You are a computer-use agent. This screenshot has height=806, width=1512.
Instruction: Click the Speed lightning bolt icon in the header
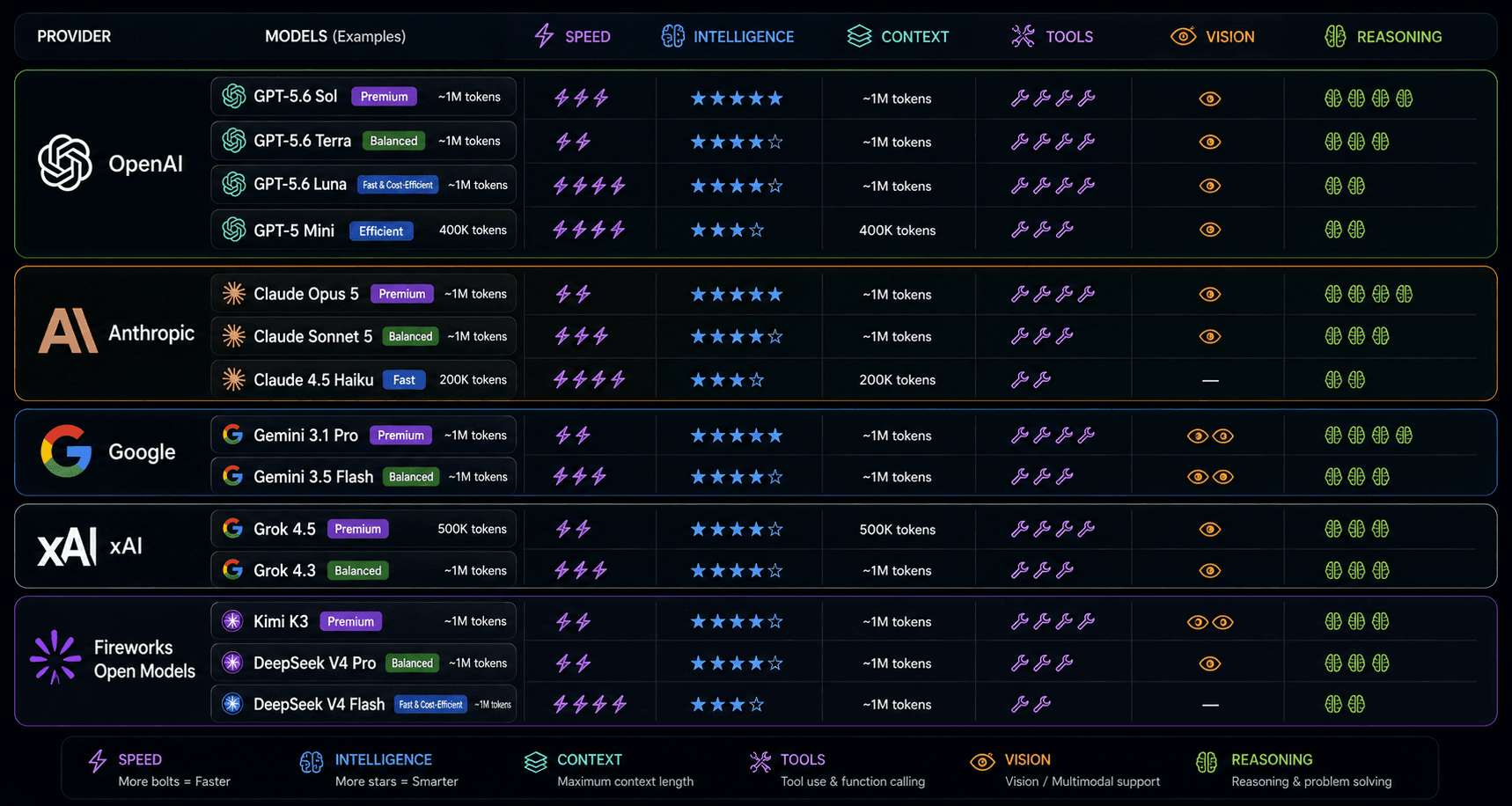click(x=544, y=36)
